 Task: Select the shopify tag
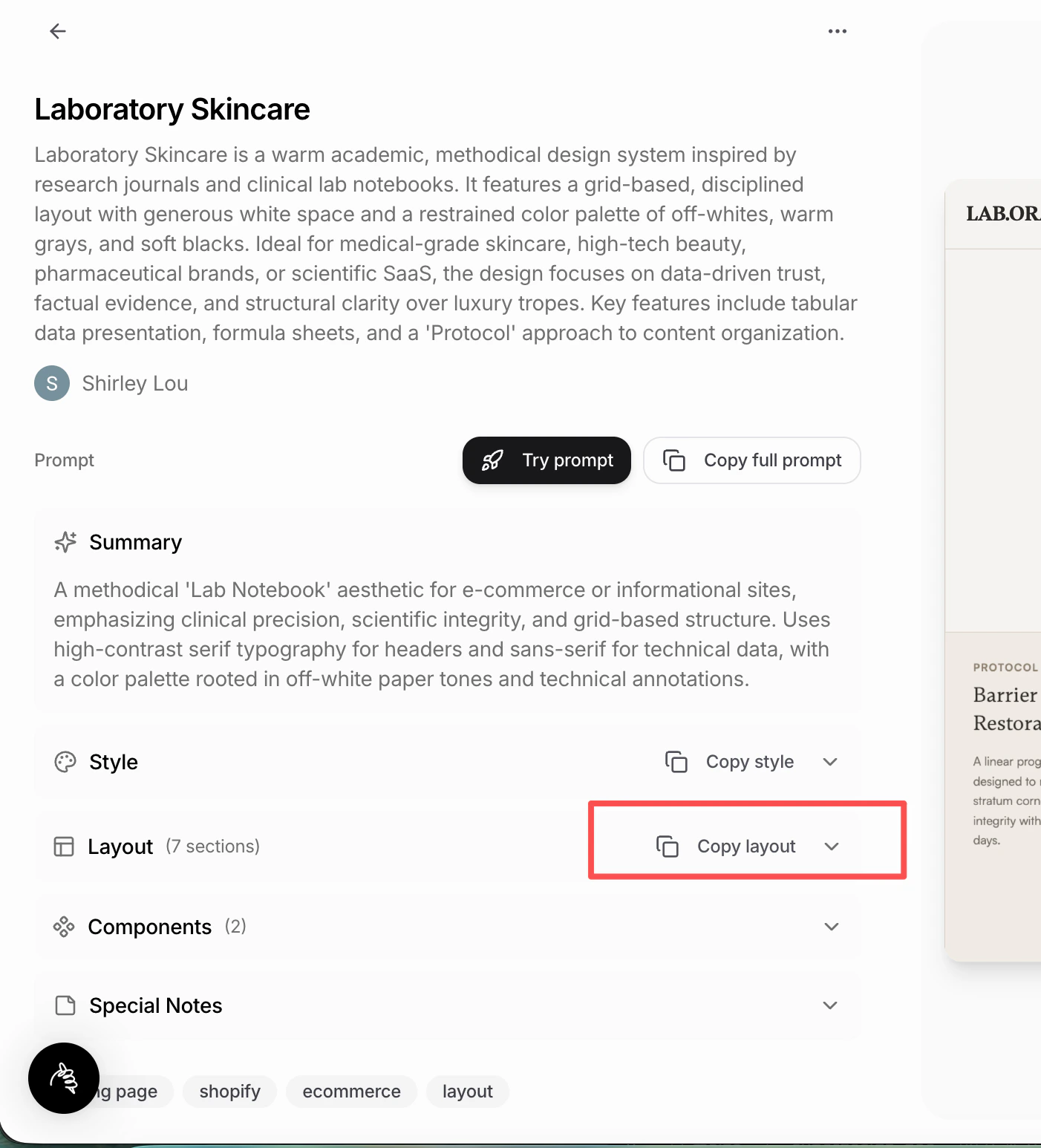229,1092
